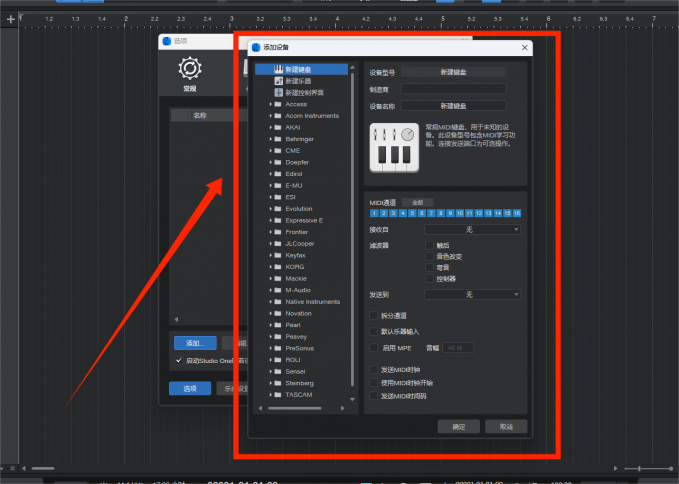This screenshot has width=679, height=484.
Task: Toggle Send MIDI Timecode (发送MIDI时间码) checkbox
Action: 373,396
